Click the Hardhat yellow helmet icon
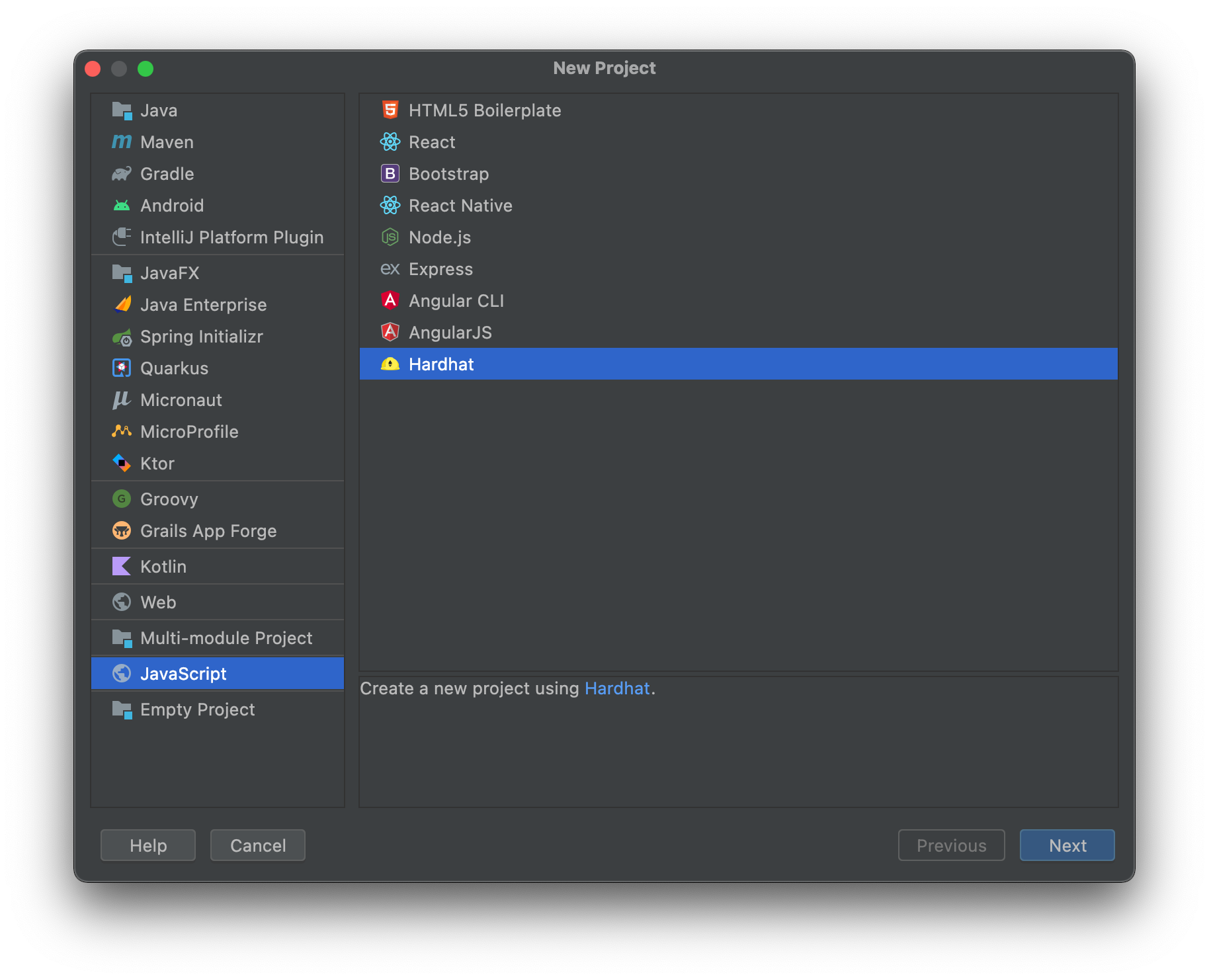This screenshot has height=980, width=1209. pos(390,364)
